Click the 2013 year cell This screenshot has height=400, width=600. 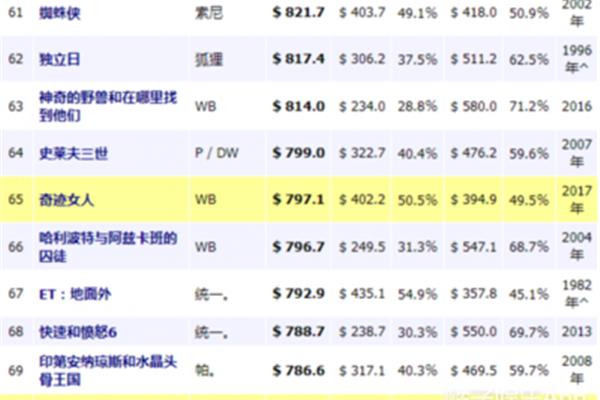(577, 331)
